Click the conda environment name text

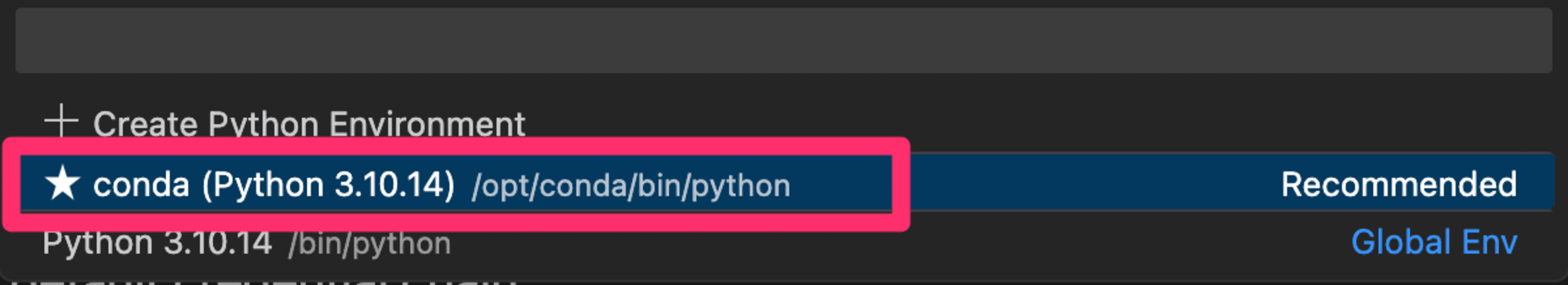(x=141, y=185)
